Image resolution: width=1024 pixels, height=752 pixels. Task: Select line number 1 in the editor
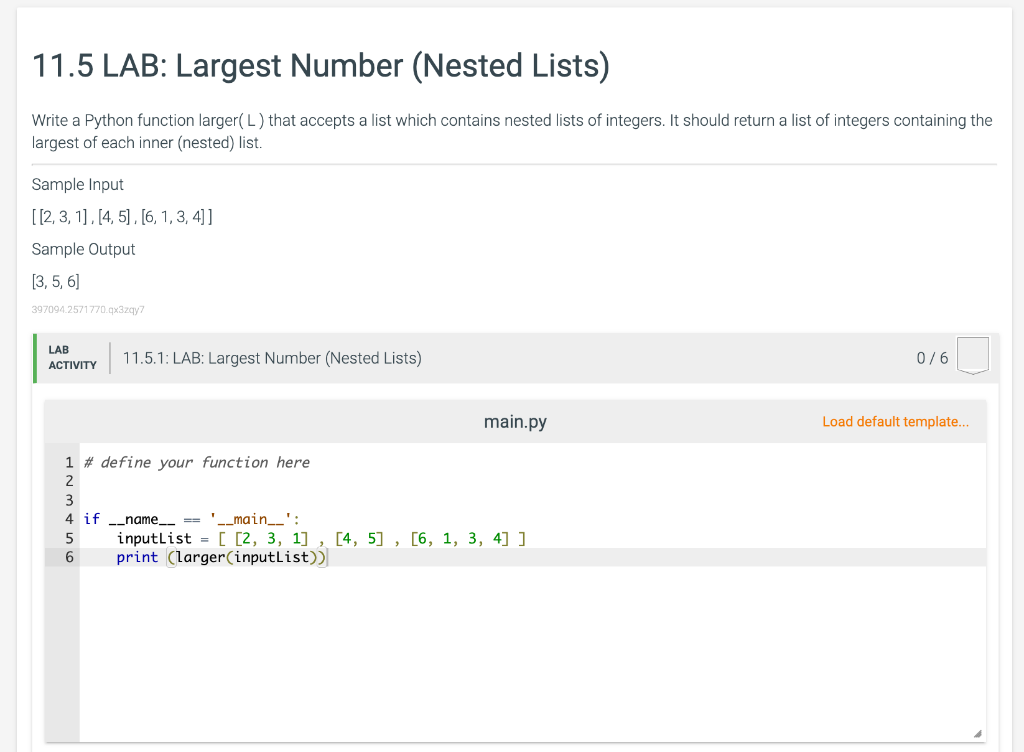pyautogui.click(x=68, y=462)
